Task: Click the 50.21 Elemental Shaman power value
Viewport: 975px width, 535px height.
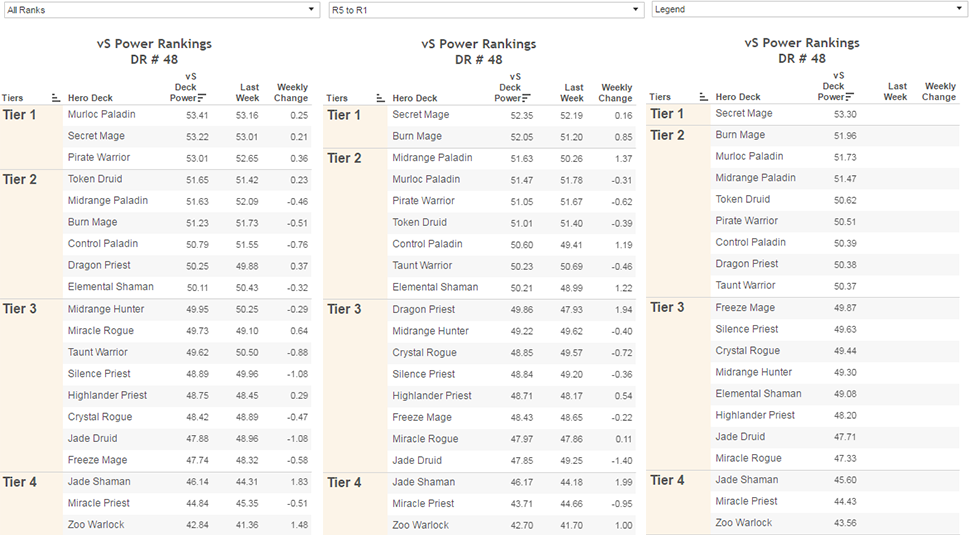Action: 522,287
